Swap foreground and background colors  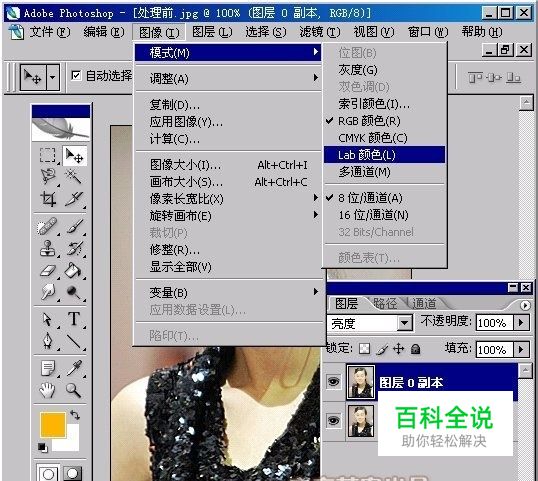[x=75, y=415]
